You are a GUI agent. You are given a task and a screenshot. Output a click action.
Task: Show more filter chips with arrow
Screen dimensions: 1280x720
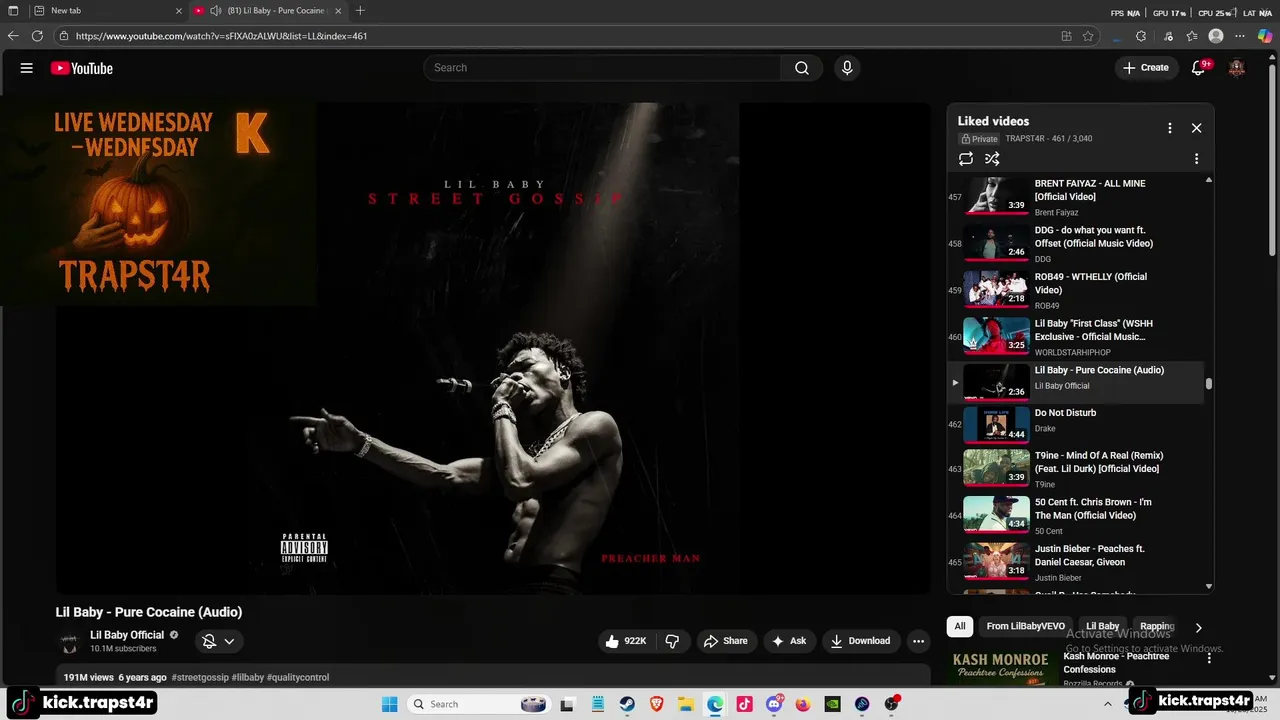[x=1198, y=627]
